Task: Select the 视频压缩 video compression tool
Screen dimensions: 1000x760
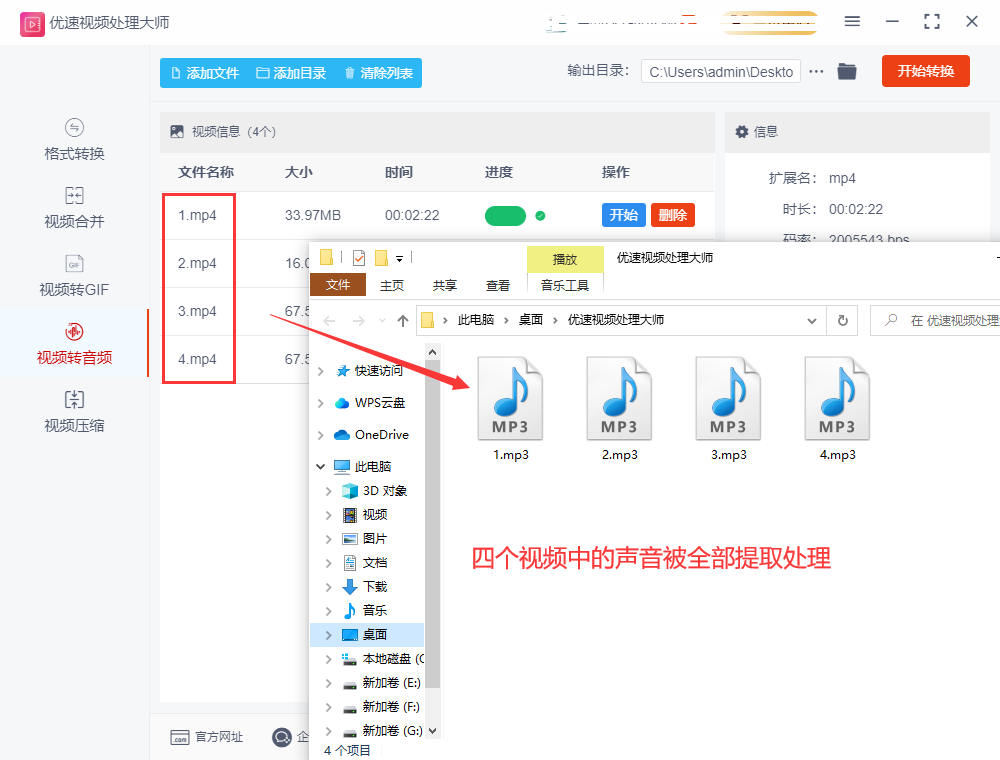Action: coord(74,412)
